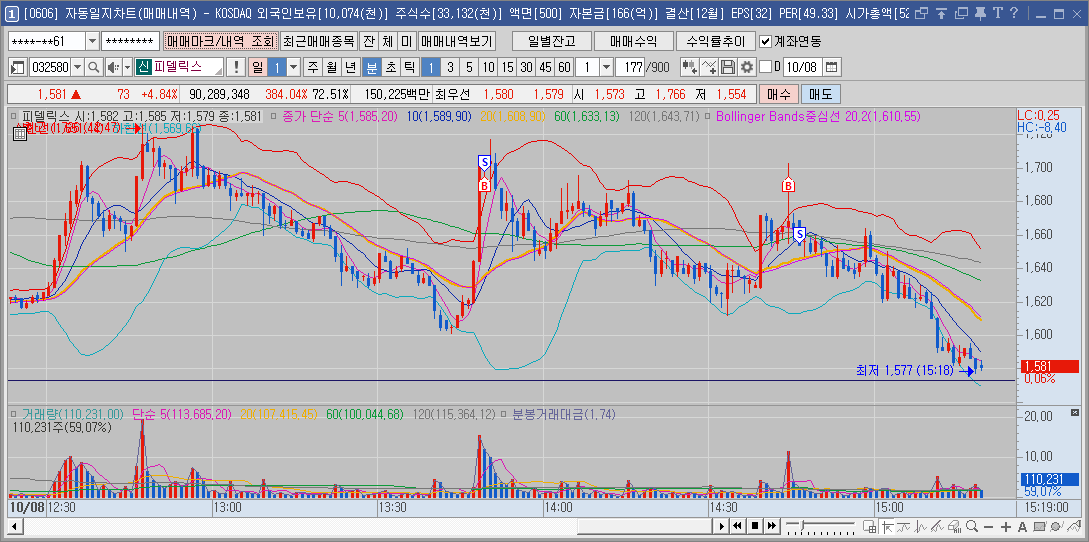The width and height of the screenshot is (1089, 542).
Task: Click the play button below chart
Action: (x=722, y=526)
